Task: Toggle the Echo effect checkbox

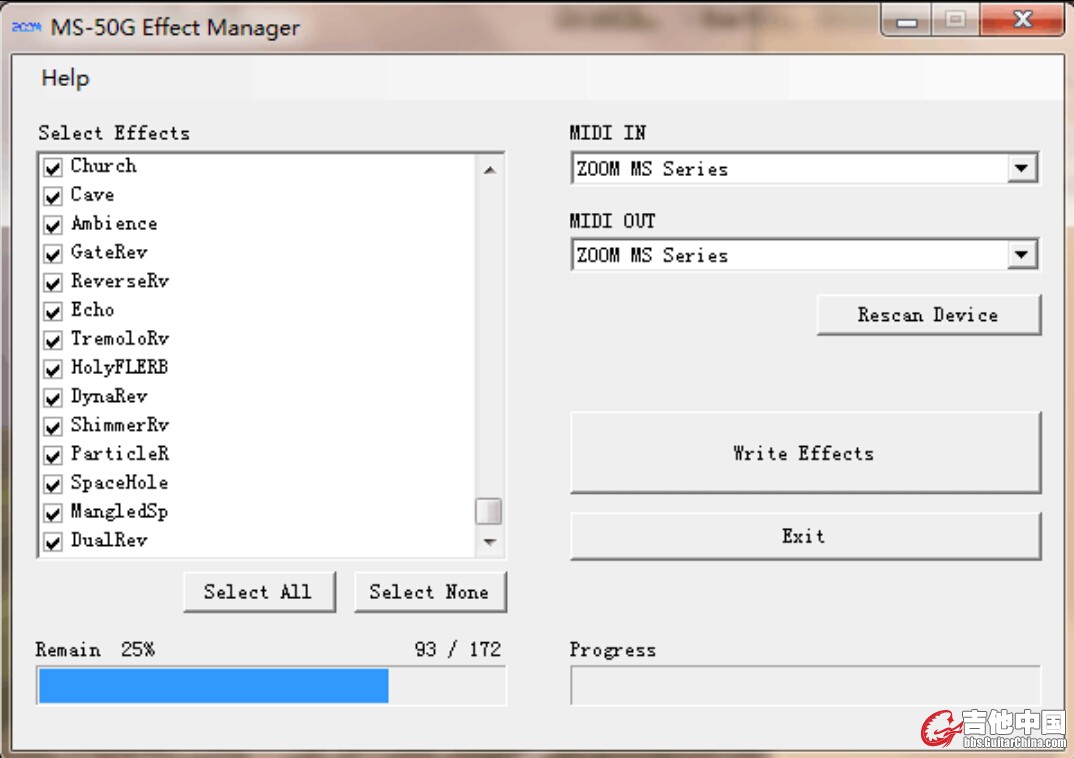Action: point(53,311)
